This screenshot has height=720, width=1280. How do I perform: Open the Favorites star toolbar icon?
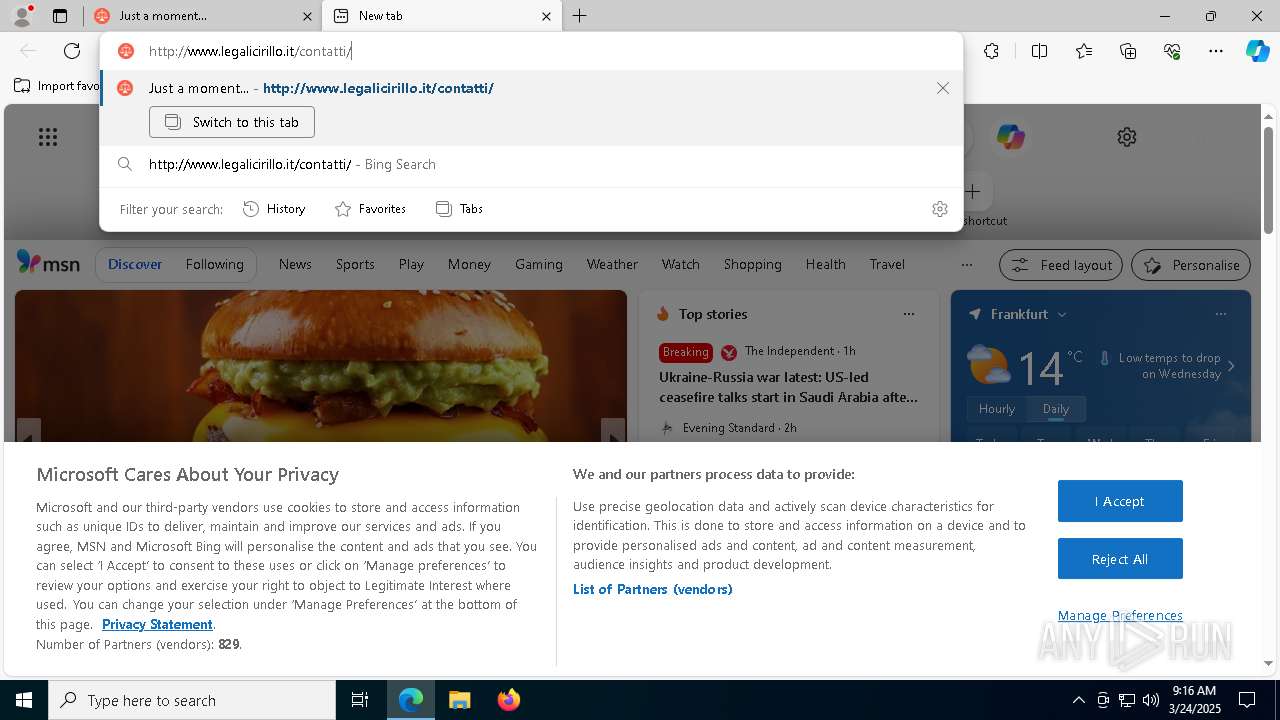(1084, 51)
